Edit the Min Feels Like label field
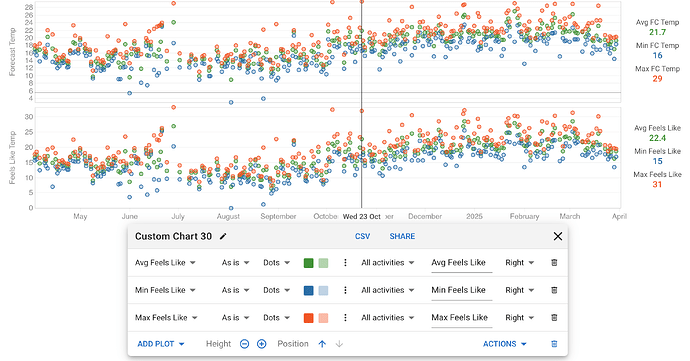This screenshot has width=690, height=361. coord(462,291)
